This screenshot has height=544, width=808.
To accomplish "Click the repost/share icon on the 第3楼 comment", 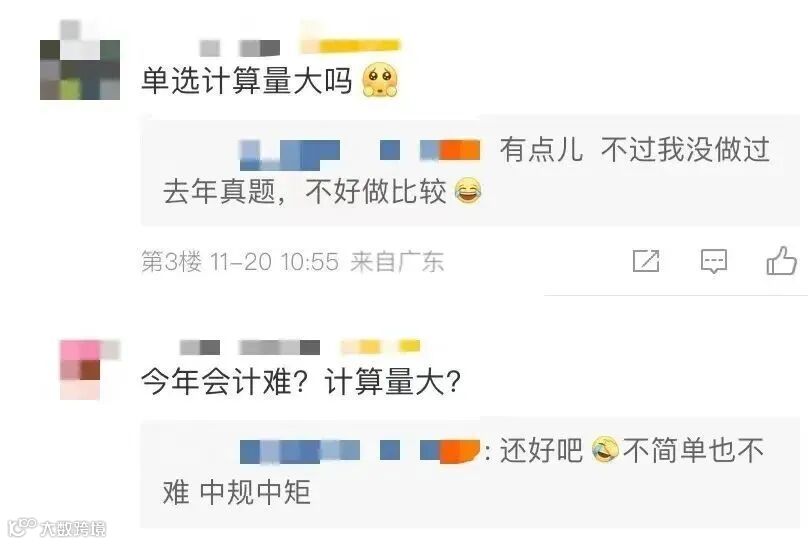I will (x=646, y=261).
